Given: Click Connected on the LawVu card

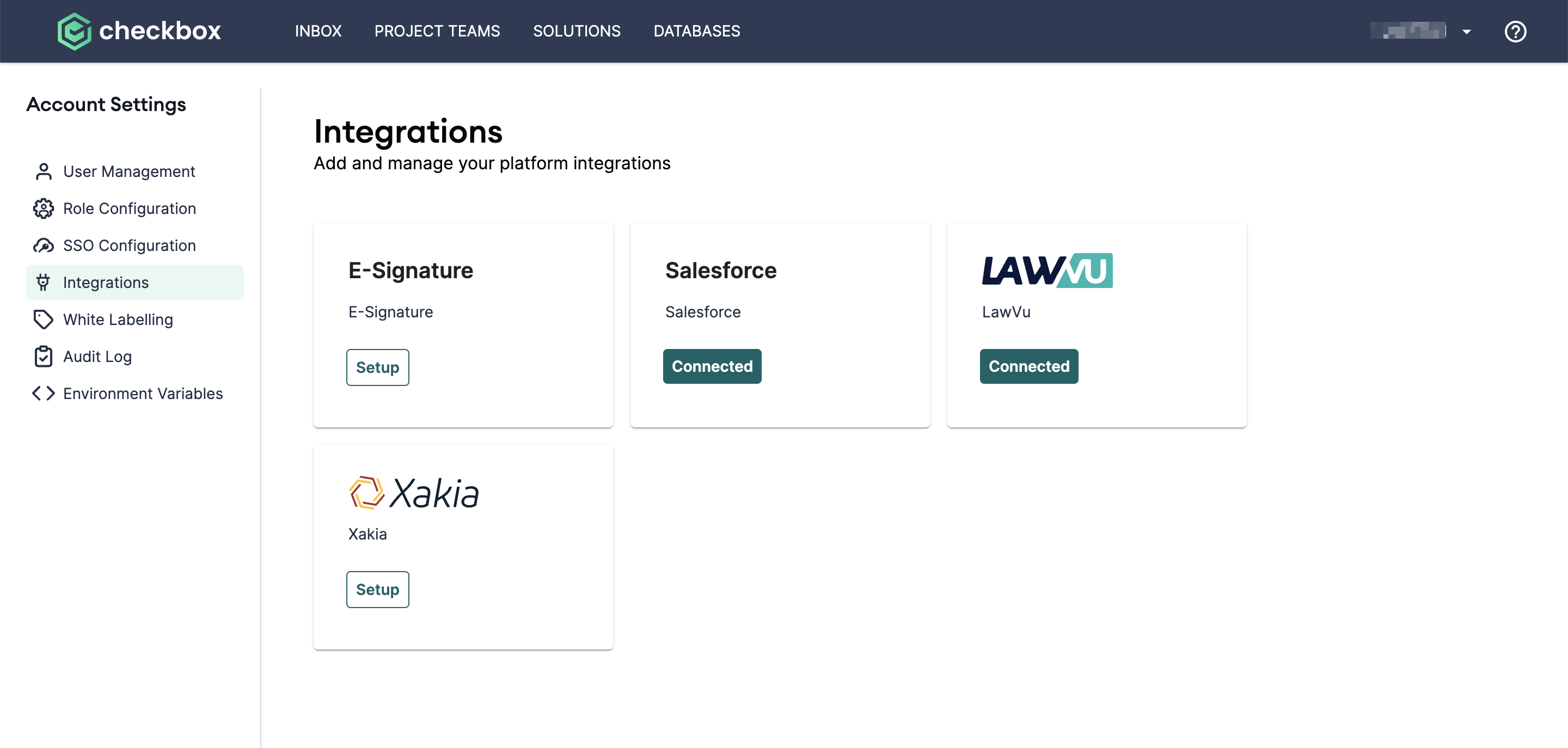Looking at the screenshot, I should point(1028,366).
